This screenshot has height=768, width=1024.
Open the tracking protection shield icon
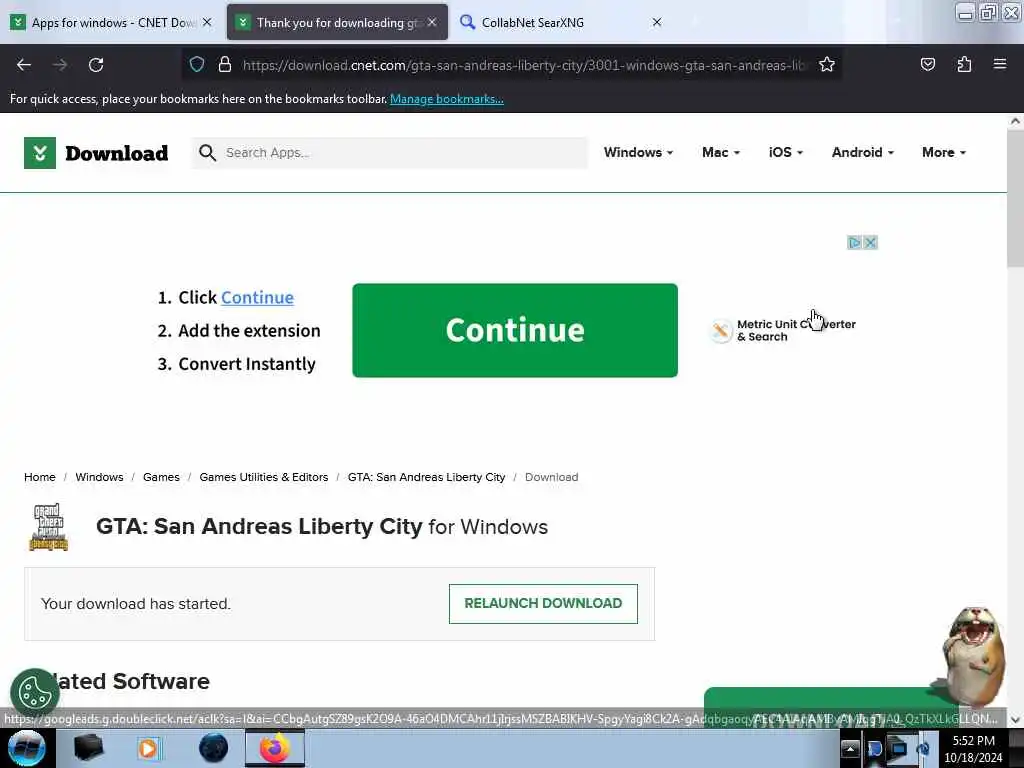(197, 65)
